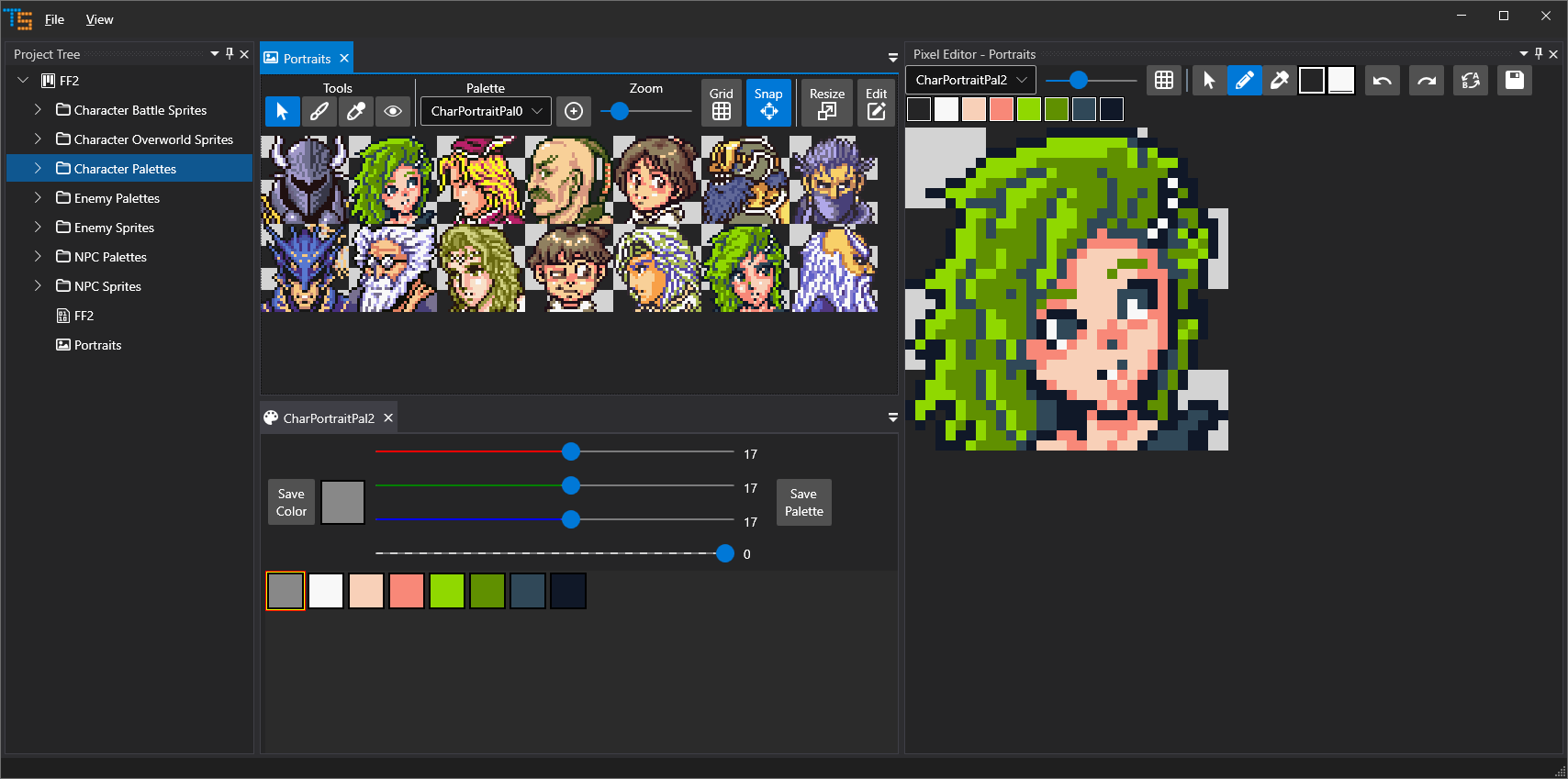This screenshot has width=1568, height=779.
Task: Click the Edit button in Portraits
Action: point(877,103)
